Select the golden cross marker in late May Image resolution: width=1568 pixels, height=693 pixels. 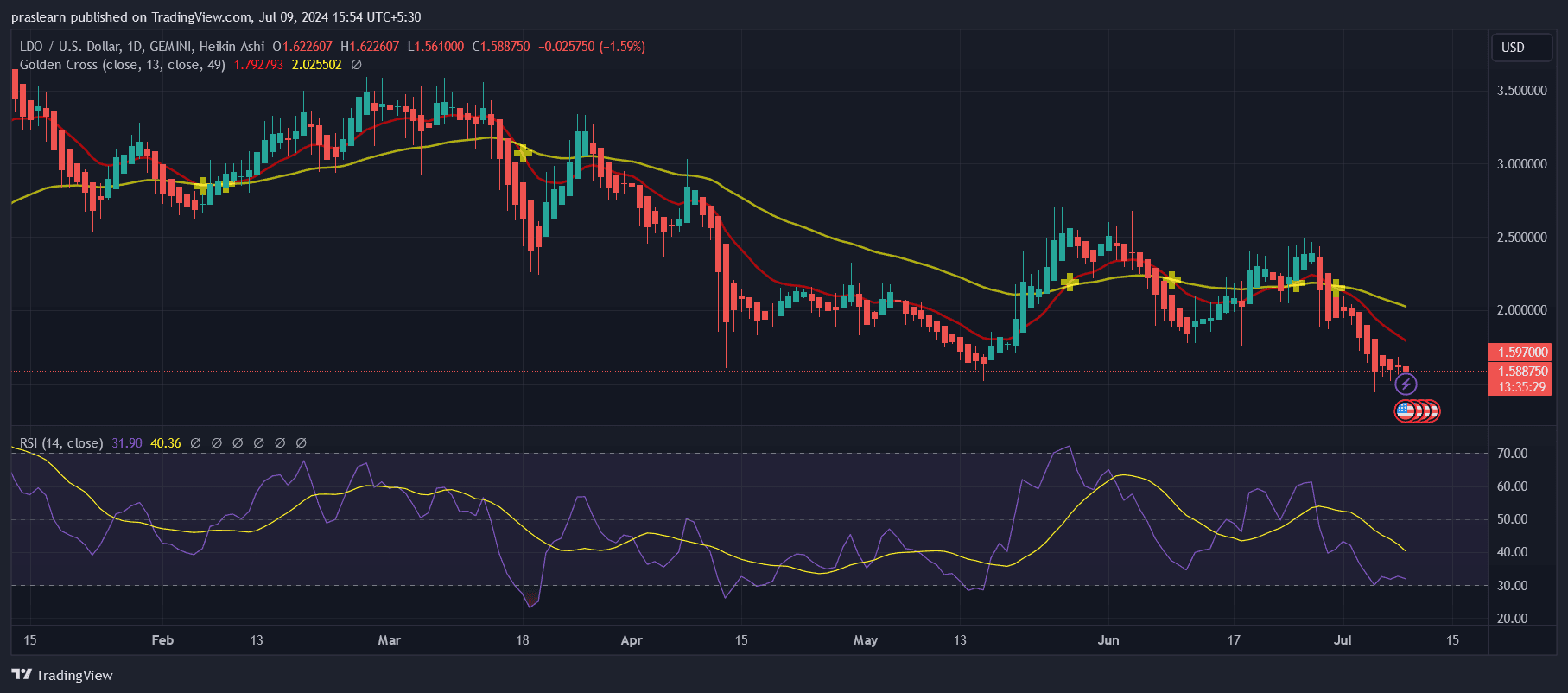(x=1070, y=282)
